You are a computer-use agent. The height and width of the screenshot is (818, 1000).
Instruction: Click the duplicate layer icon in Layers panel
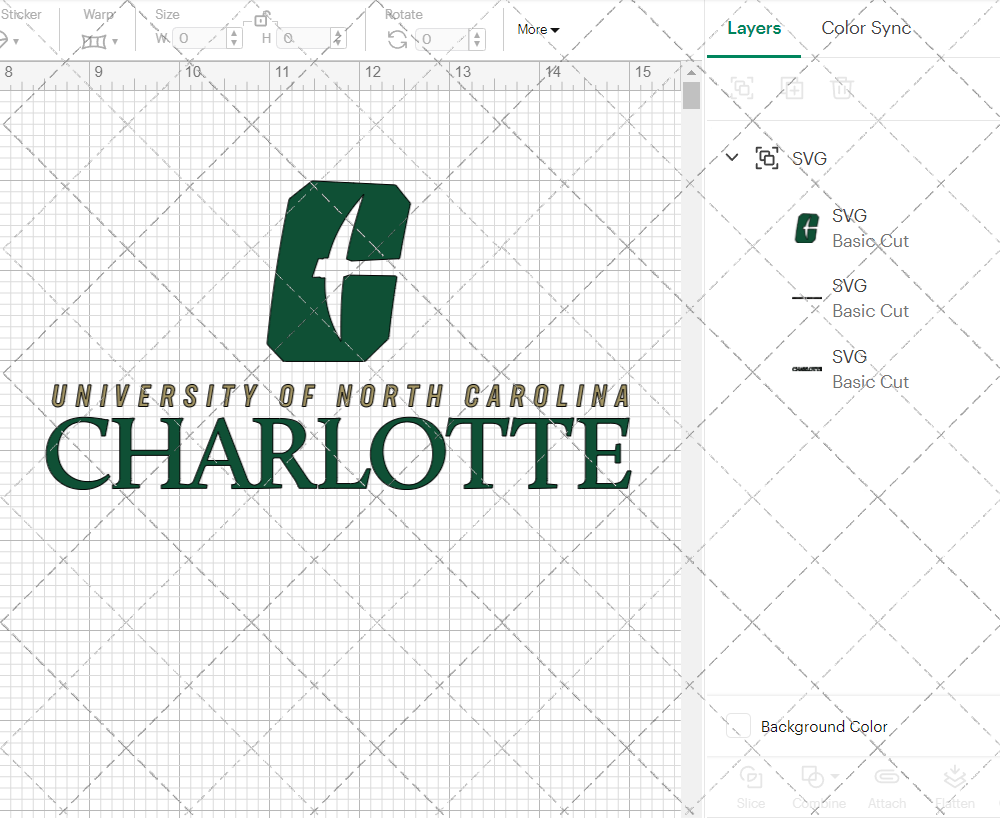[x=793, y=88]
